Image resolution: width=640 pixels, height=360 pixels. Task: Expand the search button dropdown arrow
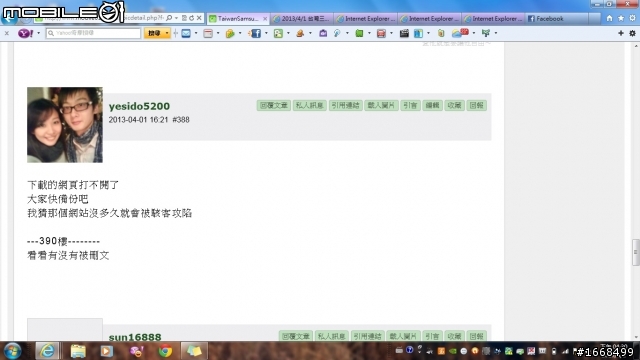click(x=167, y=33)
